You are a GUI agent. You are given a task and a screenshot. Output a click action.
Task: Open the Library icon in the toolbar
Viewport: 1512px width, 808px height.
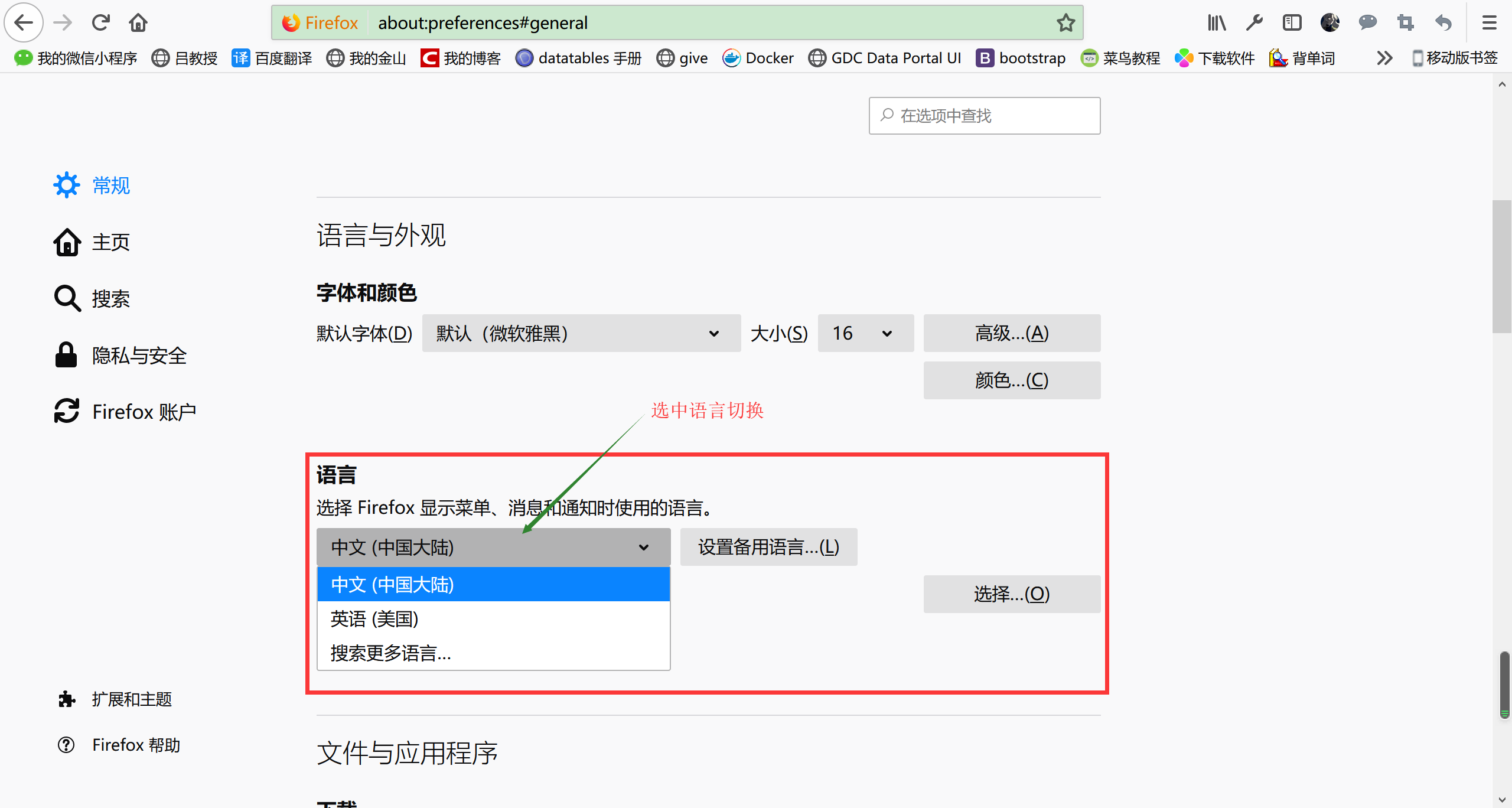coord(1217,22)
